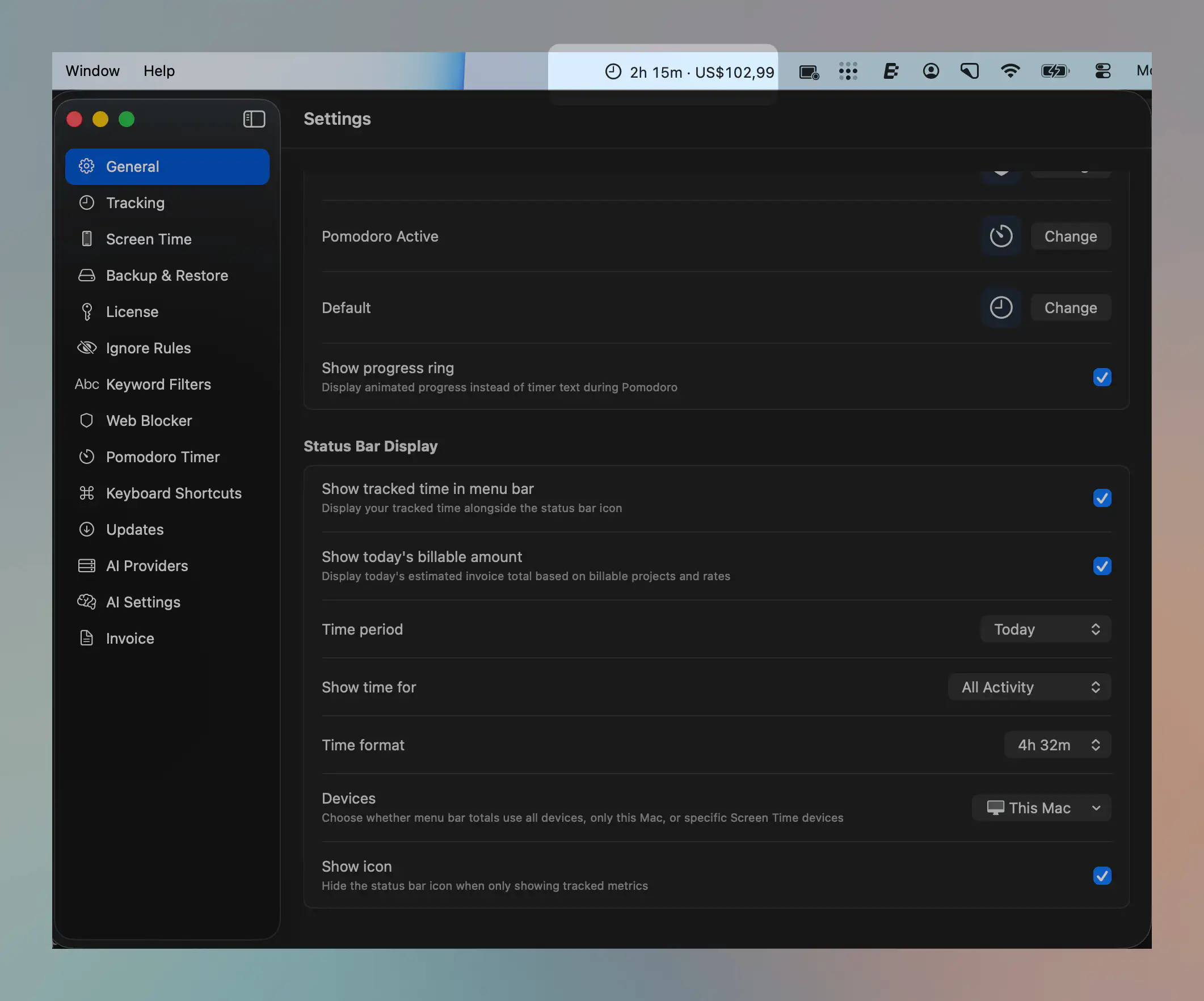Image resolution: width=1204 pixels, height=1001 pixels.
Task: Open the Show time for dropdown
Action: tap(1030, 687)
